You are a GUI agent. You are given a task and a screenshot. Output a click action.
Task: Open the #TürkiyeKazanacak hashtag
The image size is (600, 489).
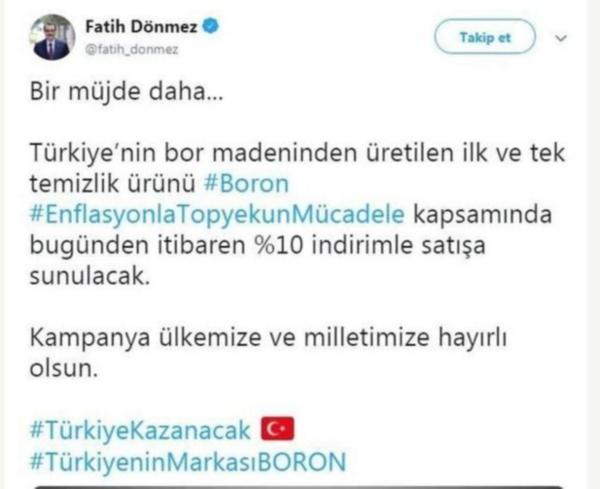(140, 430)
